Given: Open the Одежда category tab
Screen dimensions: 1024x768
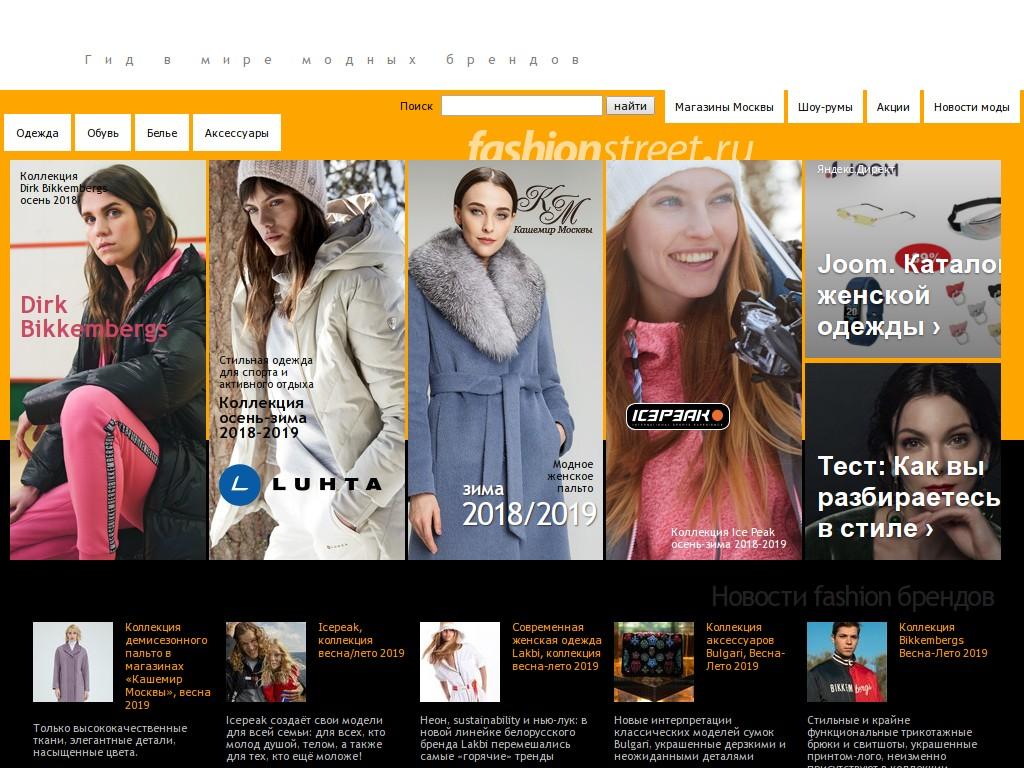Looking at the screenshot, I should click(x=37, y=133).
